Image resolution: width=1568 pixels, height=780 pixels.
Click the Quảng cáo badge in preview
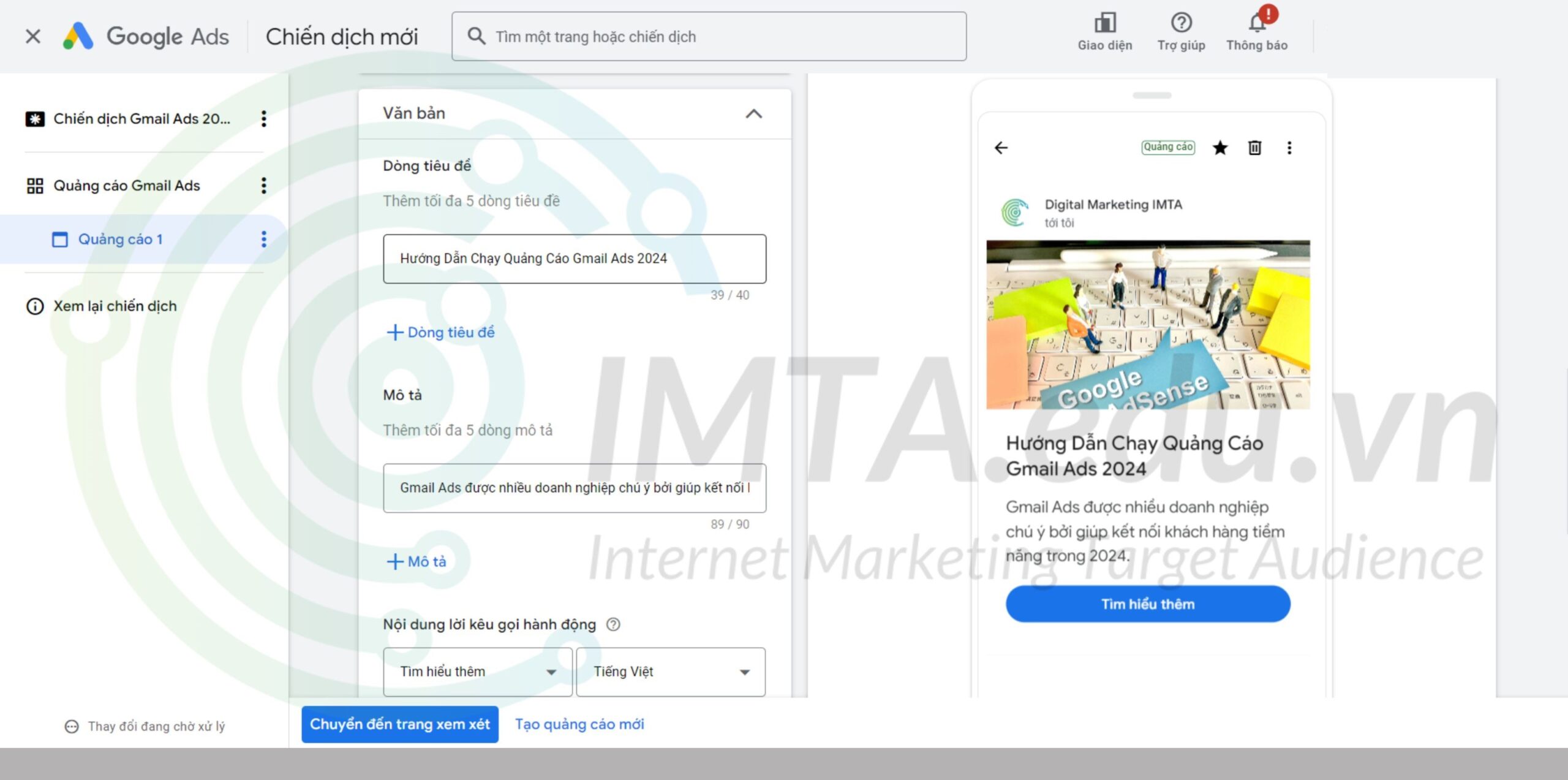pyautogui.click(x=1168, y=147)
